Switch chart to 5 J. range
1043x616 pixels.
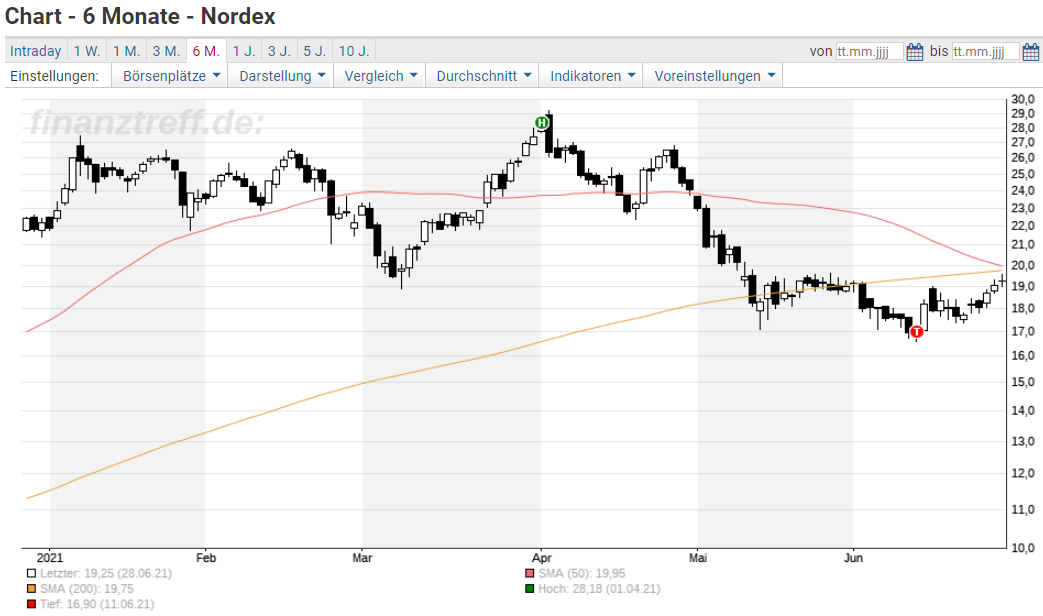point(315,51)
